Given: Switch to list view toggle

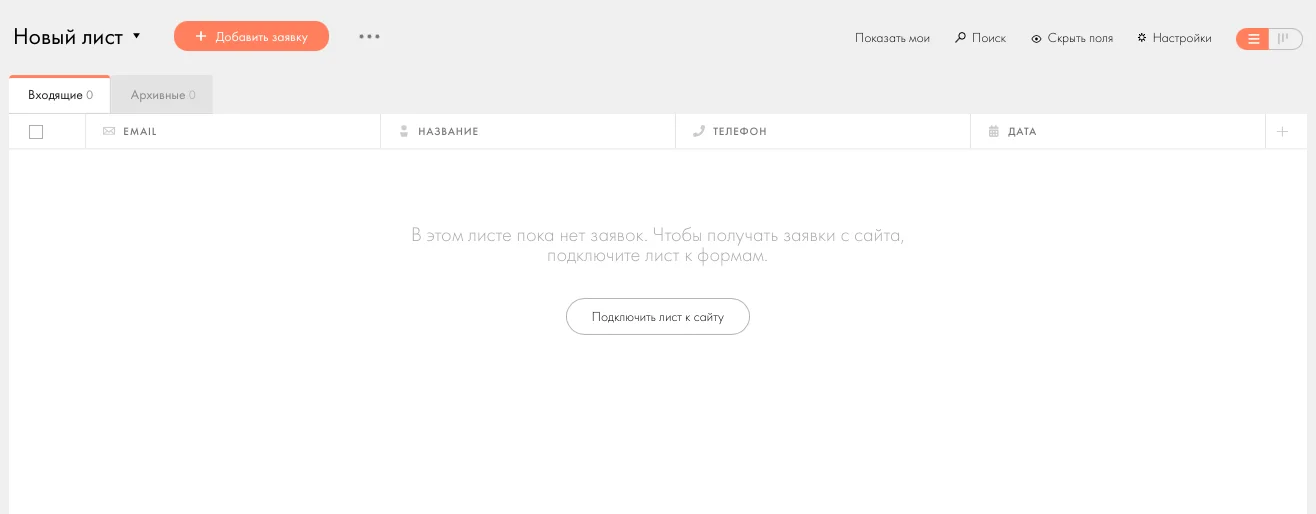Looking at the screenshot, I should (1253, 39).
